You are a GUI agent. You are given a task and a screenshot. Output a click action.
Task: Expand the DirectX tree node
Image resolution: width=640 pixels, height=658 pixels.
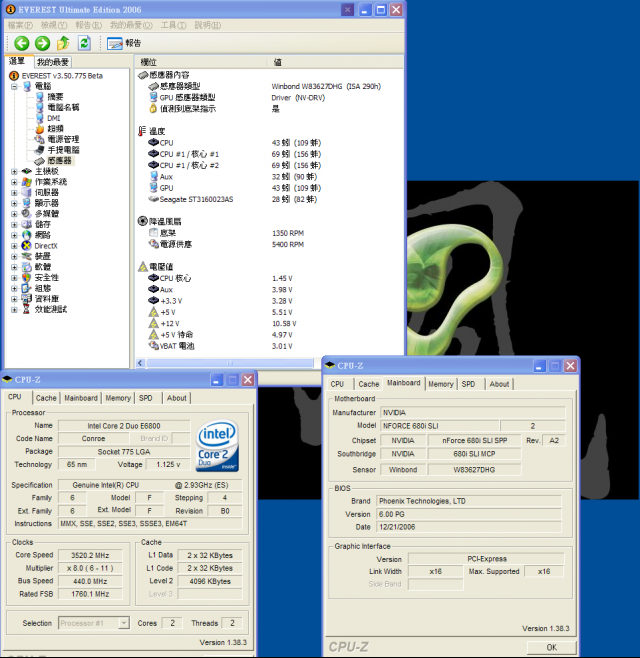click(x=14, y=246)
